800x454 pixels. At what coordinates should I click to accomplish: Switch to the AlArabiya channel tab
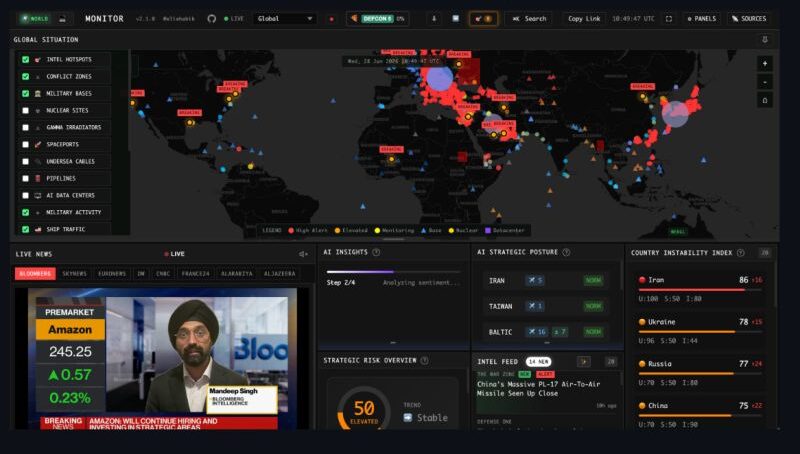[x=236, y=274]
